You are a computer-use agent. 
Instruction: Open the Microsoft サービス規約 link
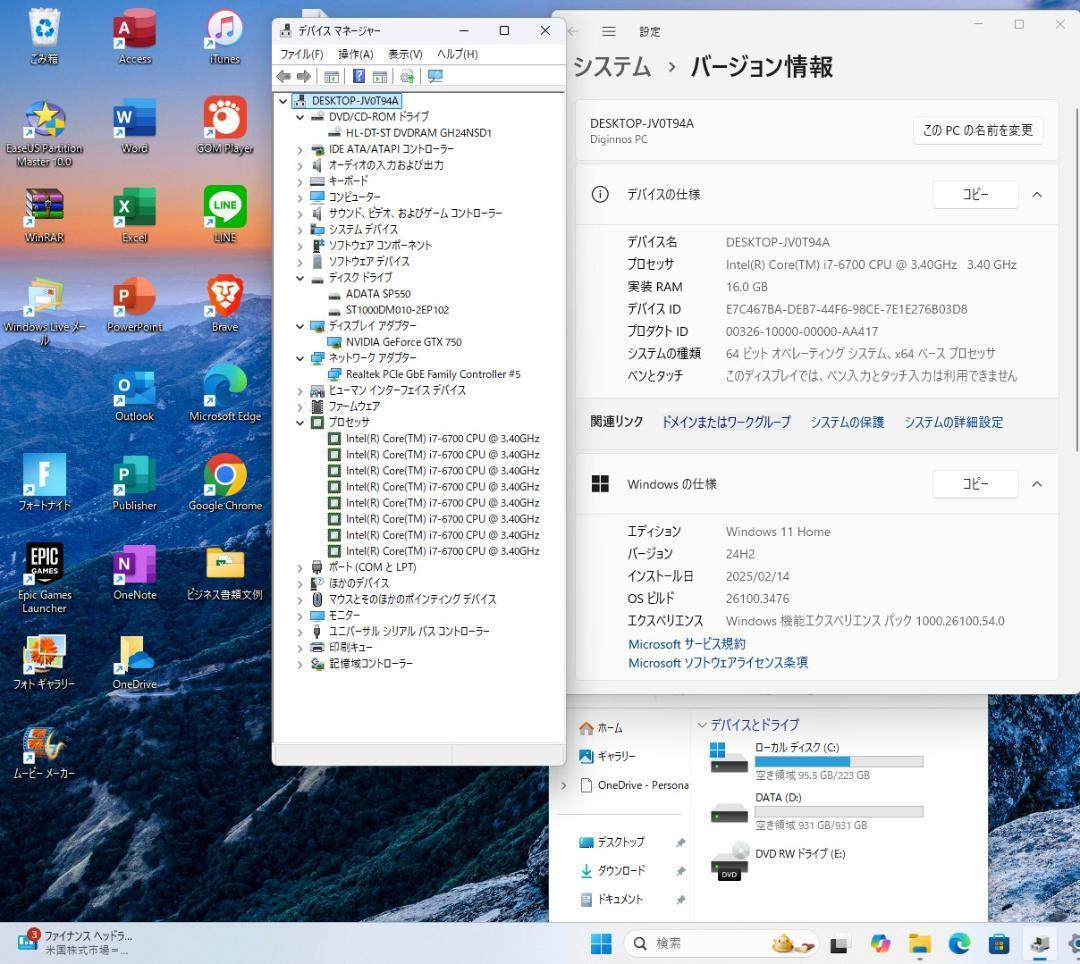687,644
